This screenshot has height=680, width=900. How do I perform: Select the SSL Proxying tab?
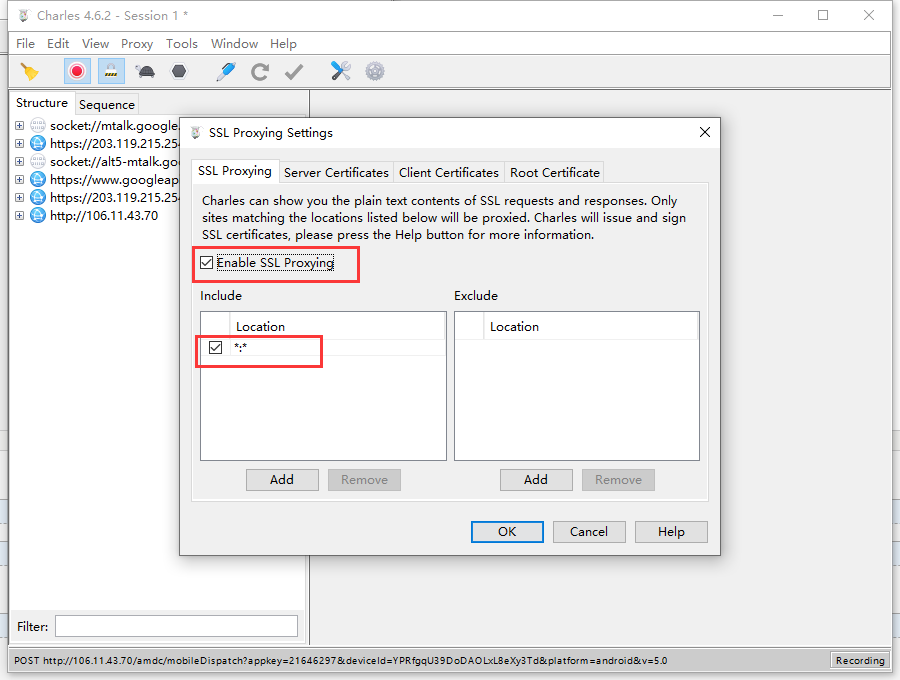(x=235, y=171)
